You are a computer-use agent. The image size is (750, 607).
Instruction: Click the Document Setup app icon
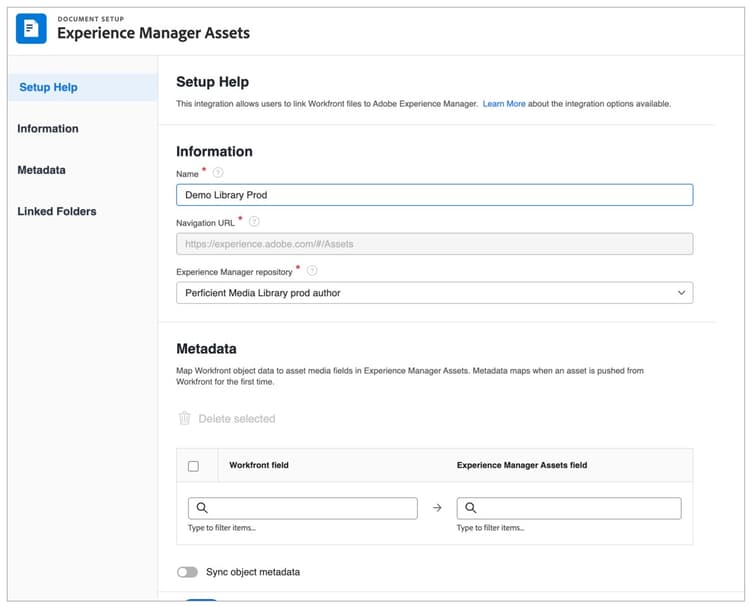(x=31, y=28)
